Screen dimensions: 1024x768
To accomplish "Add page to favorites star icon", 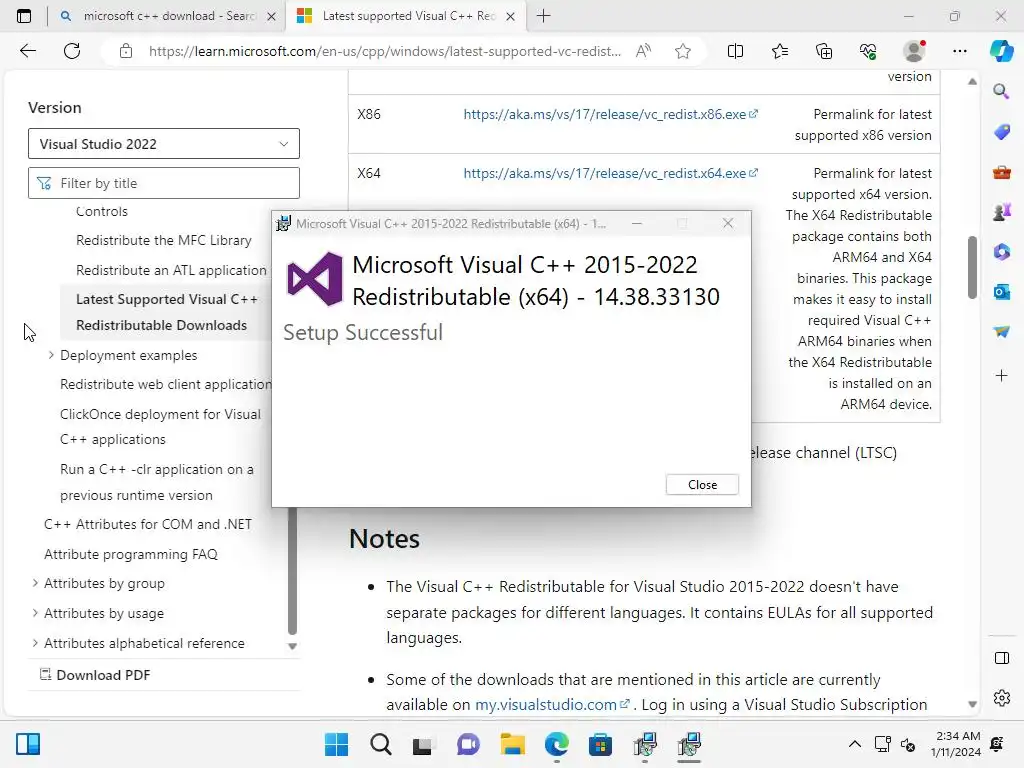I will (x=683, y=51).
